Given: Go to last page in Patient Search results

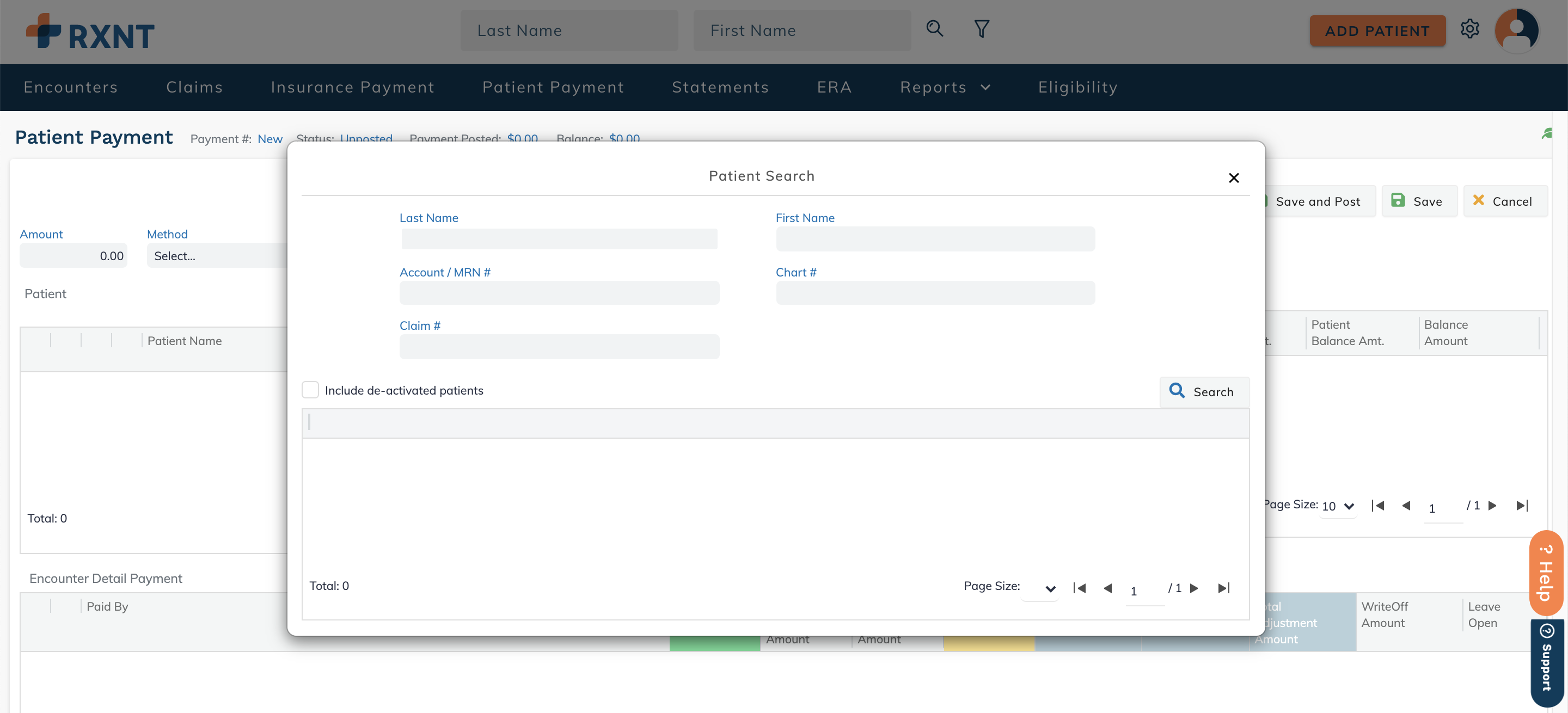Looking at the screenshot, I should [x=1223, y=588].
